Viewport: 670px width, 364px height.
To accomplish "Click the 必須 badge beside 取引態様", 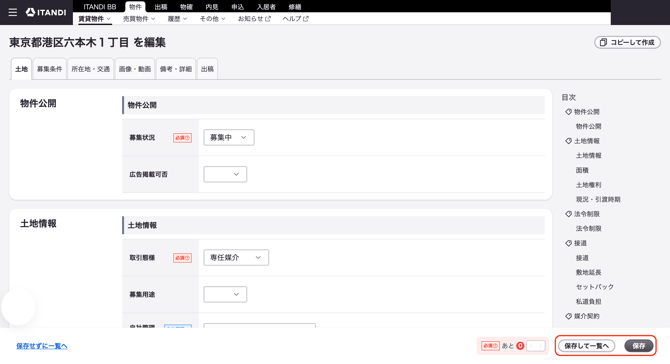I will [x=182, y=258].
